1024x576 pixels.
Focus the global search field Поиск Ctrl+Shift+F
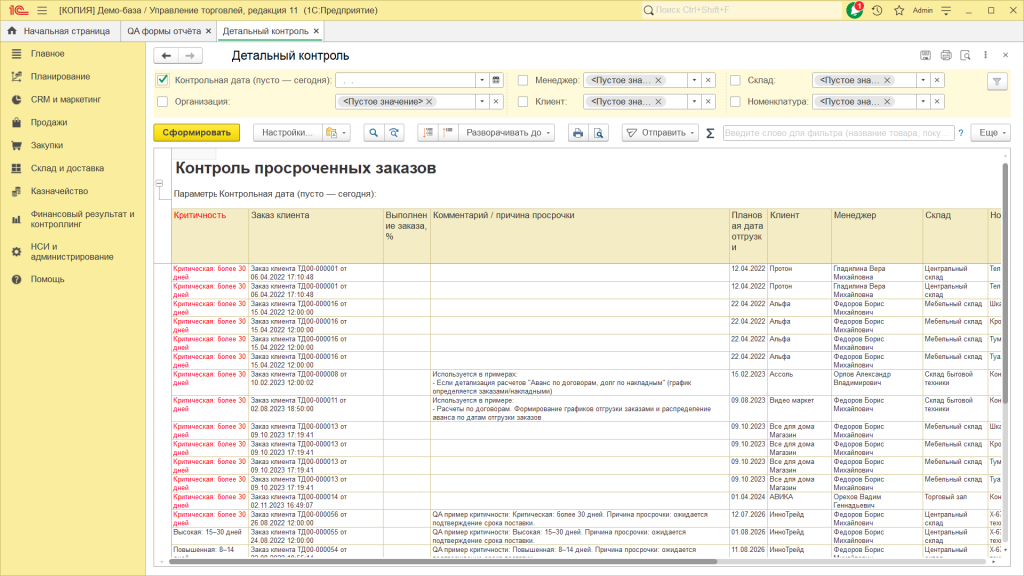(739, 10)
